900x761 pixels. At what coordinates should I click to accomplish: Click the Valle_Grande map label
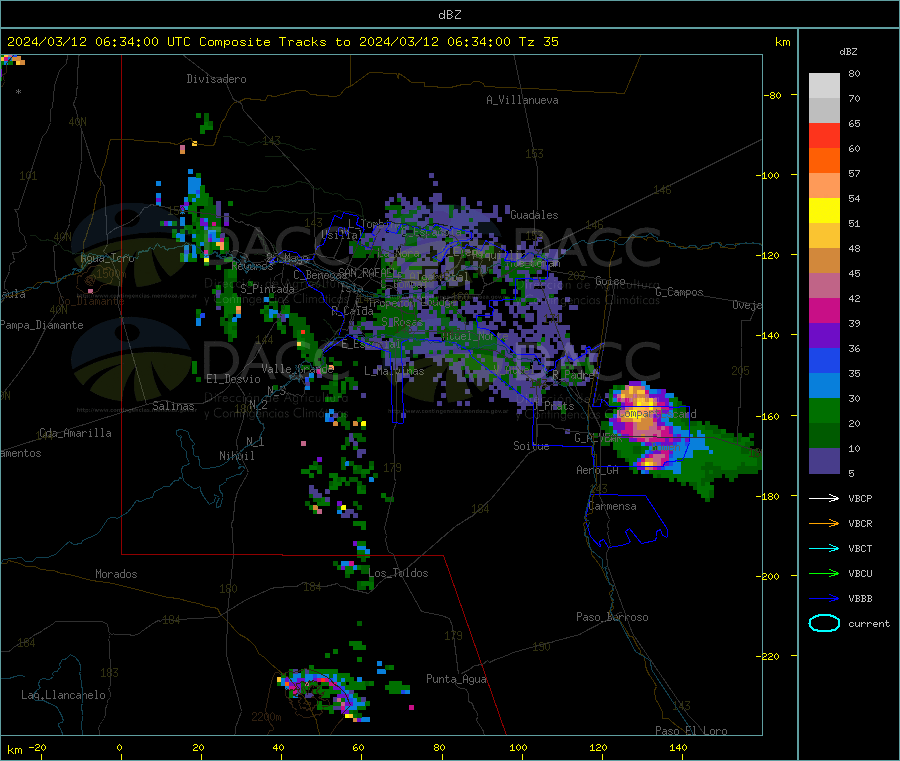pyautogui.click(x=297, y=369)
